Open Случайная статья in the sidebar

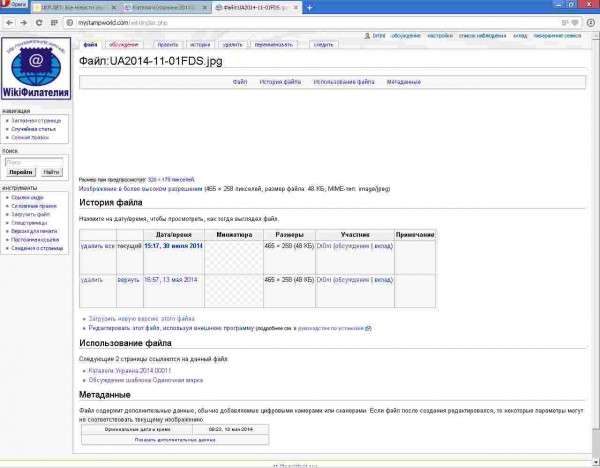(x=33, y=129)
